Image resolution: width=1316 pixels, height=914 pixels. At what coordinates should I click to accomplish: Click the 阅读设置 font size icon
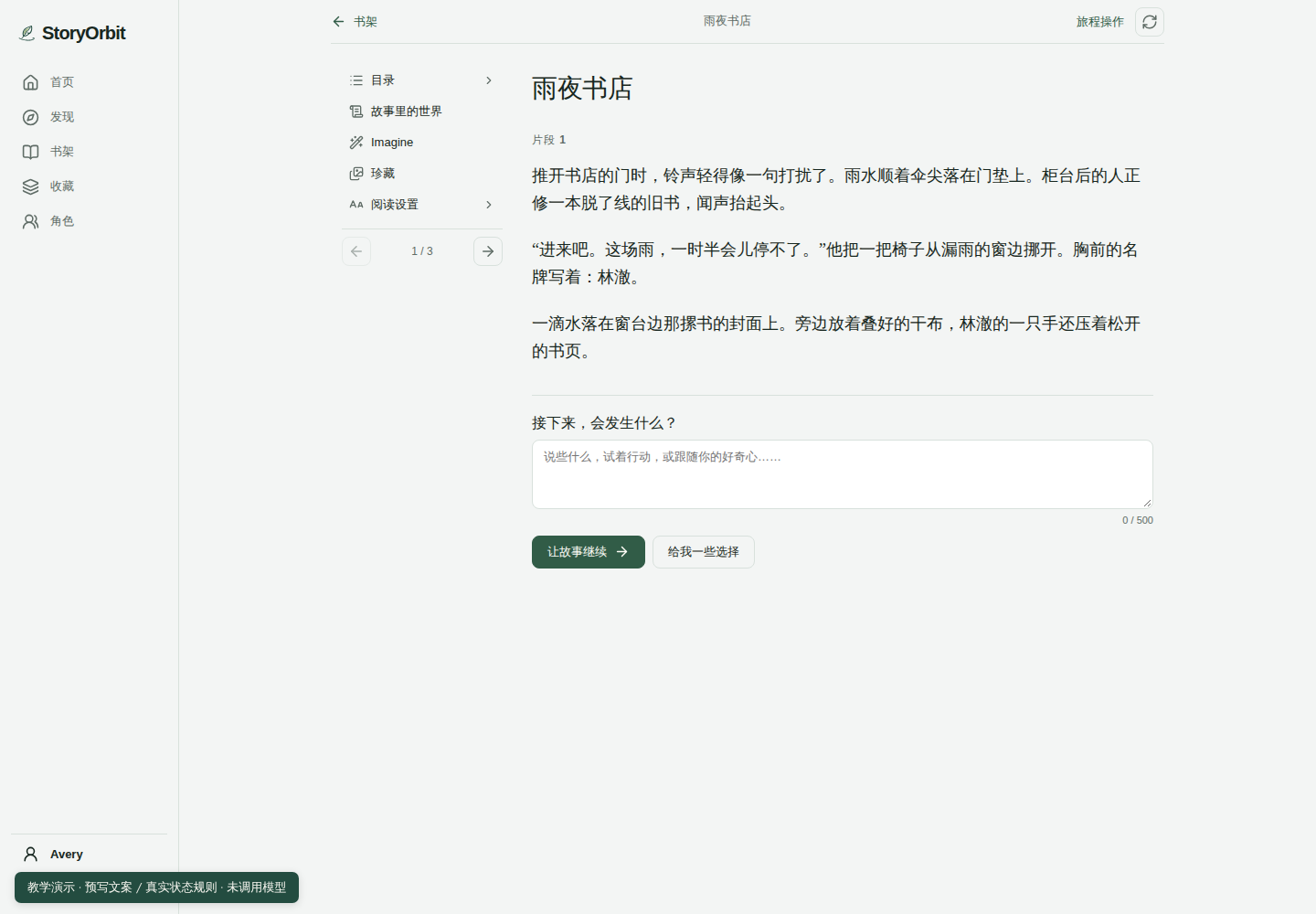pos(356,205)
